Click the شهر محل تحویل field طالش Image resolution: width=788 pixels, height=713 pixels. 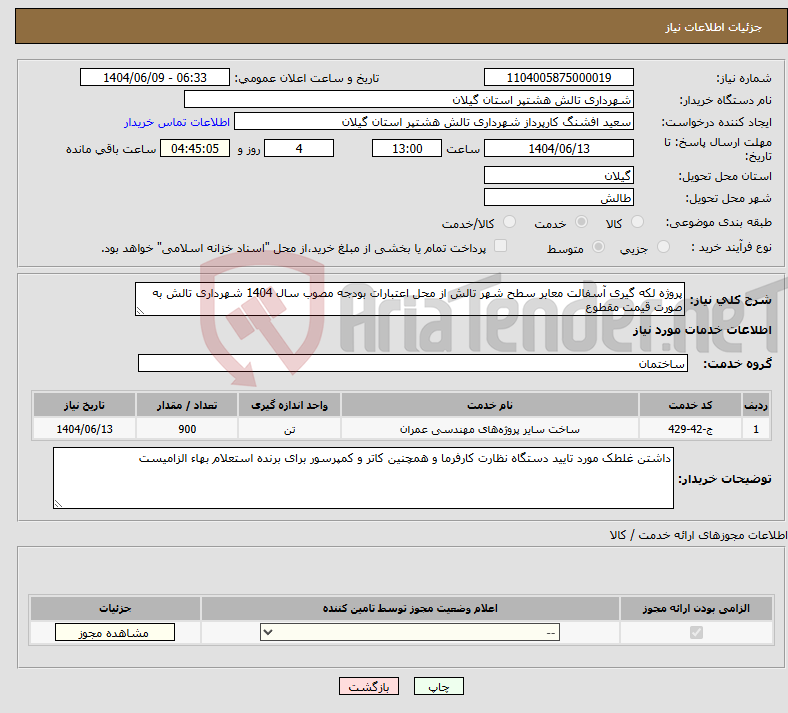[x=558, y=197]
